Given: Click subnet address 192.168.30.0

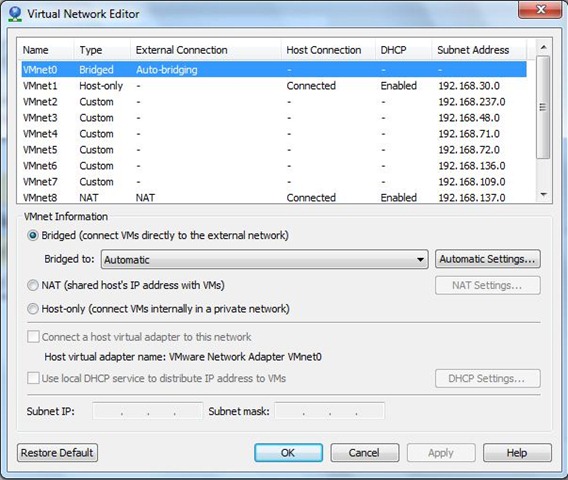Looking at the screenshot, I should 469,86.
